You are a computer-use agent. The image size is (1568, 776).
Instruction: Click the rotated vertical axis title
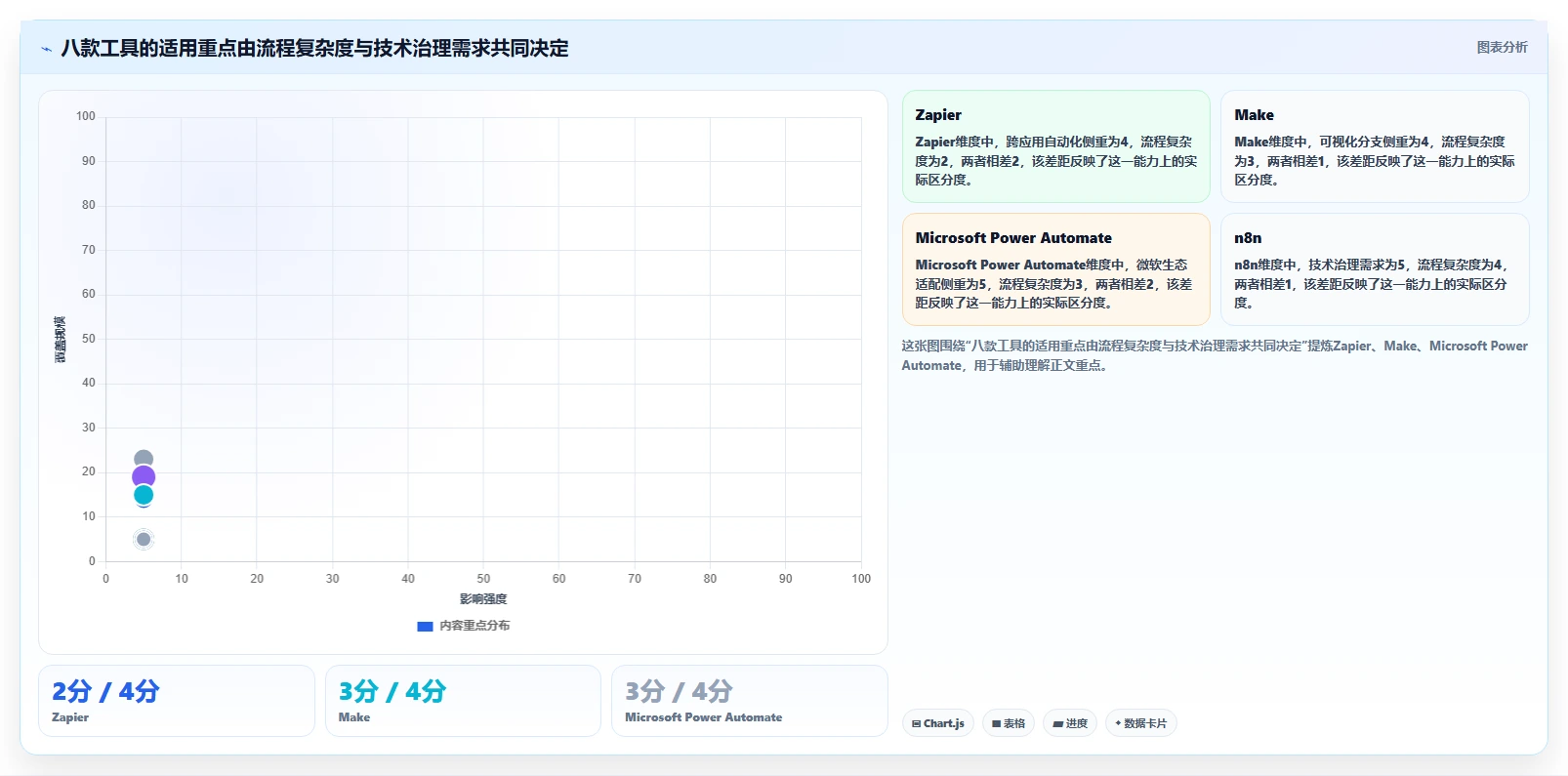point(61,340)
